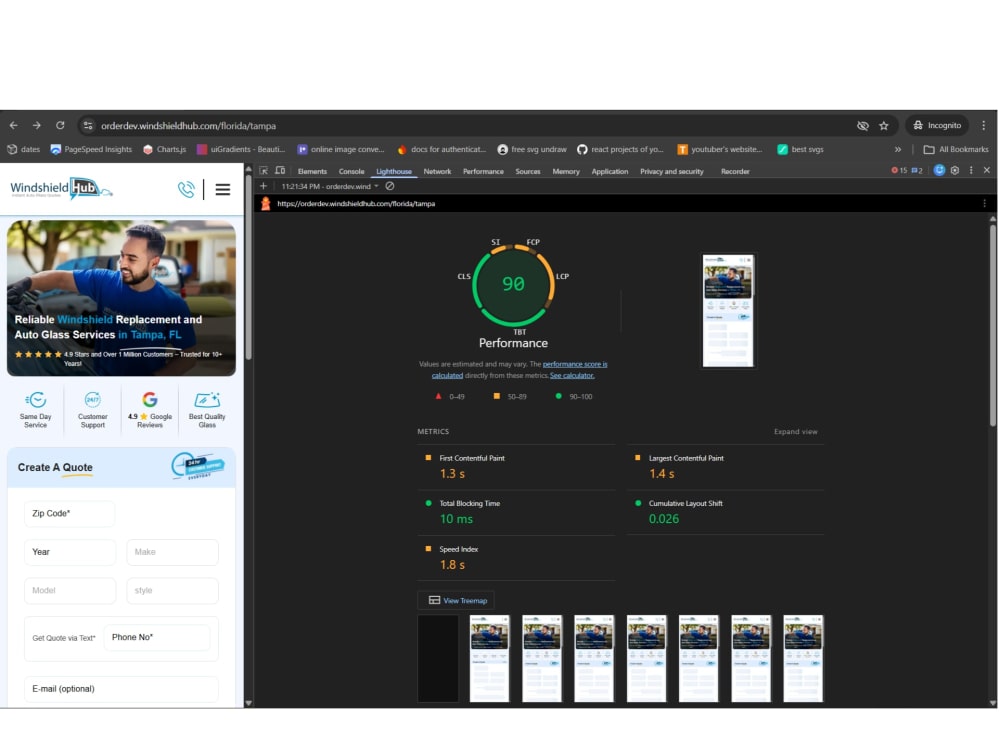Image resolution: width=1000 pixels, height=750 pixels.
Task: Open the Application tab
Action: pyautogui.click(x=610, y=172)
